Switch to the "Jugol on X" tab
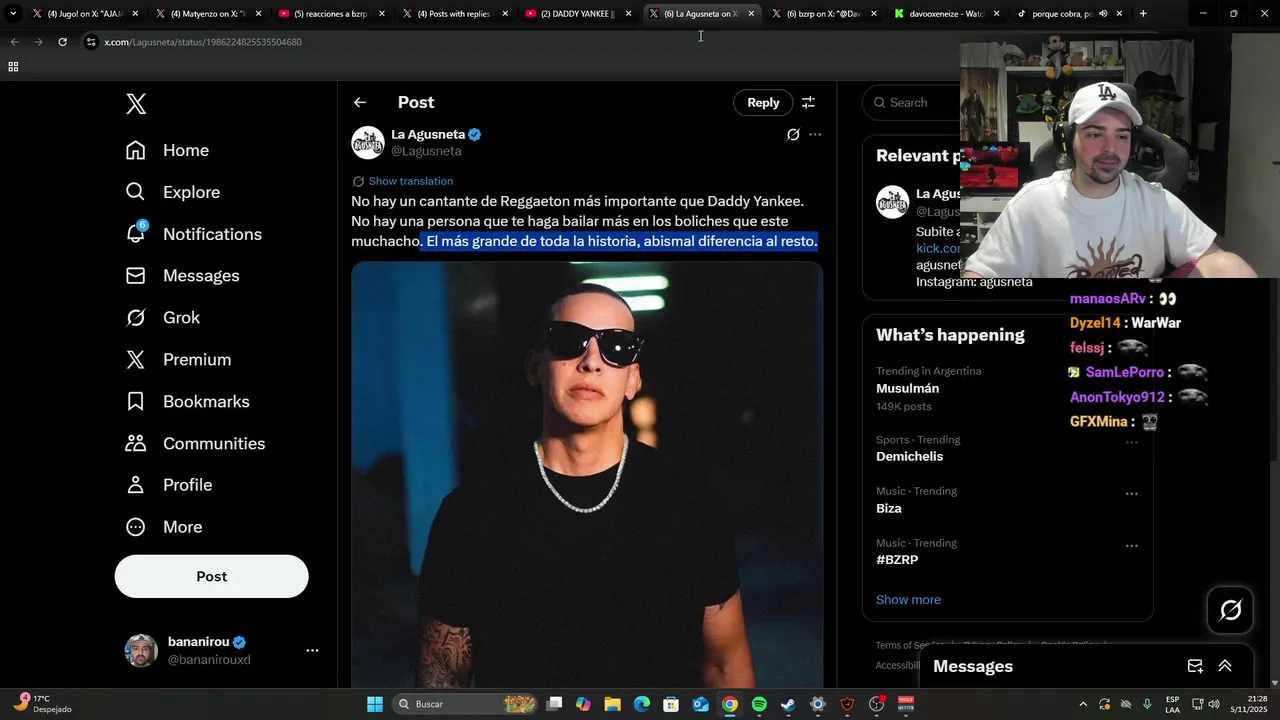The width and height of the screenshot is (1280, 720). tap(84, 14)
